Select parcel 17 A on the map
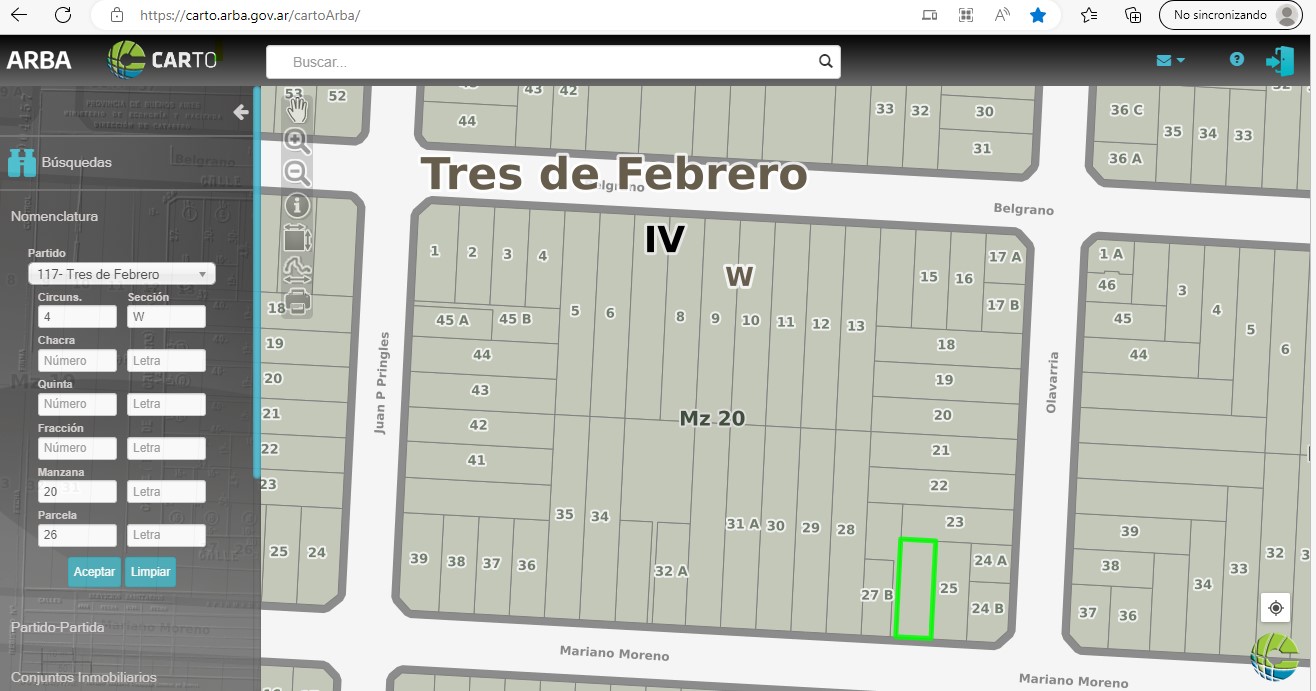This screenshot has width=1316, height=691. 1005,257
